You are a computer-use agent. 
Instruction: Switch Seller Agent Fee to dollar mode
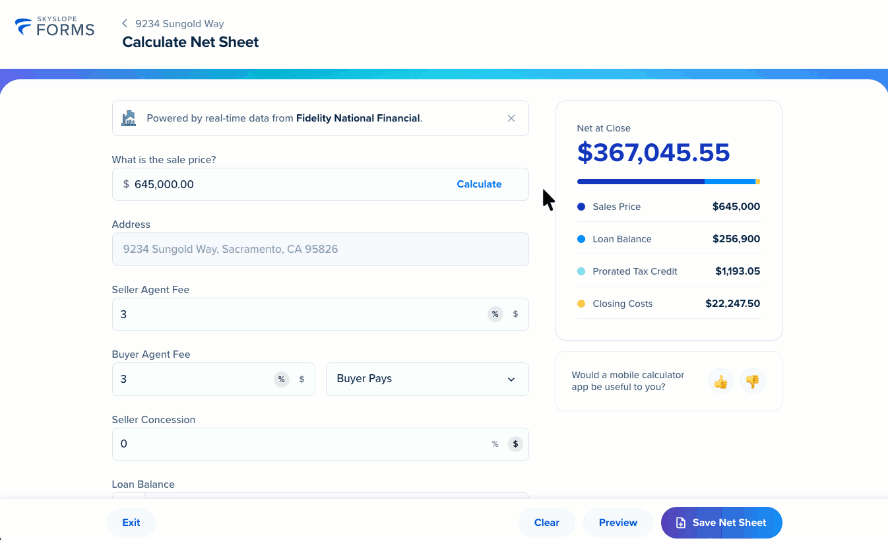(515, 314)
